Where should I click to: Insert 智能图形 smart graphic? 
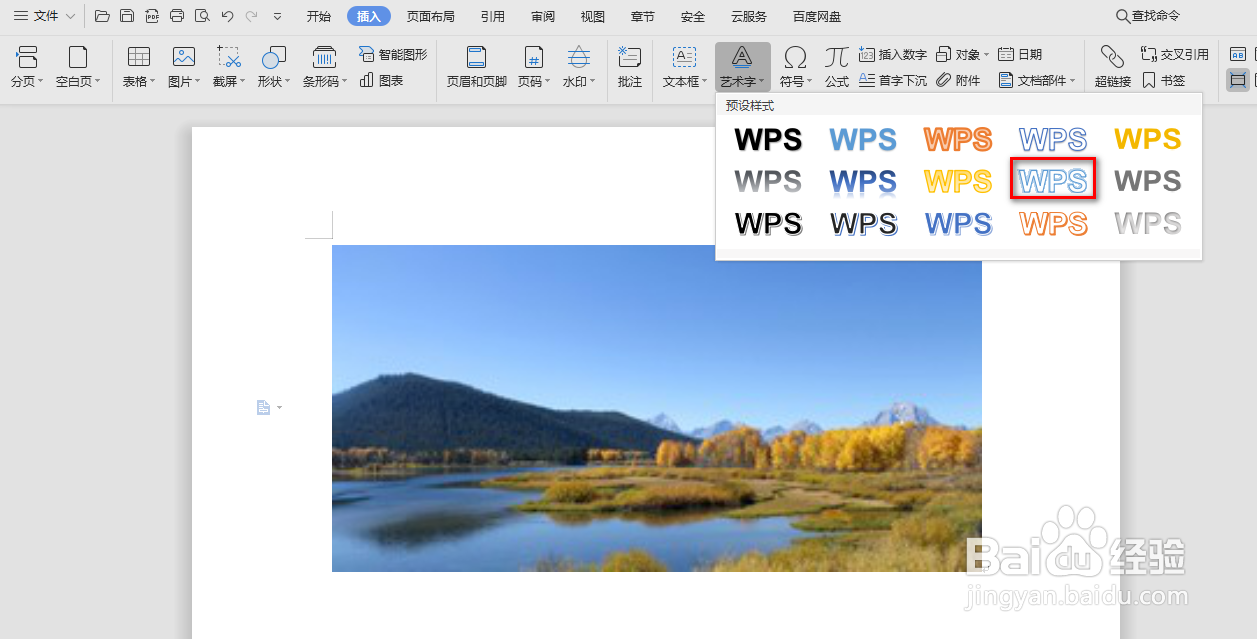(x=393, y=54)
